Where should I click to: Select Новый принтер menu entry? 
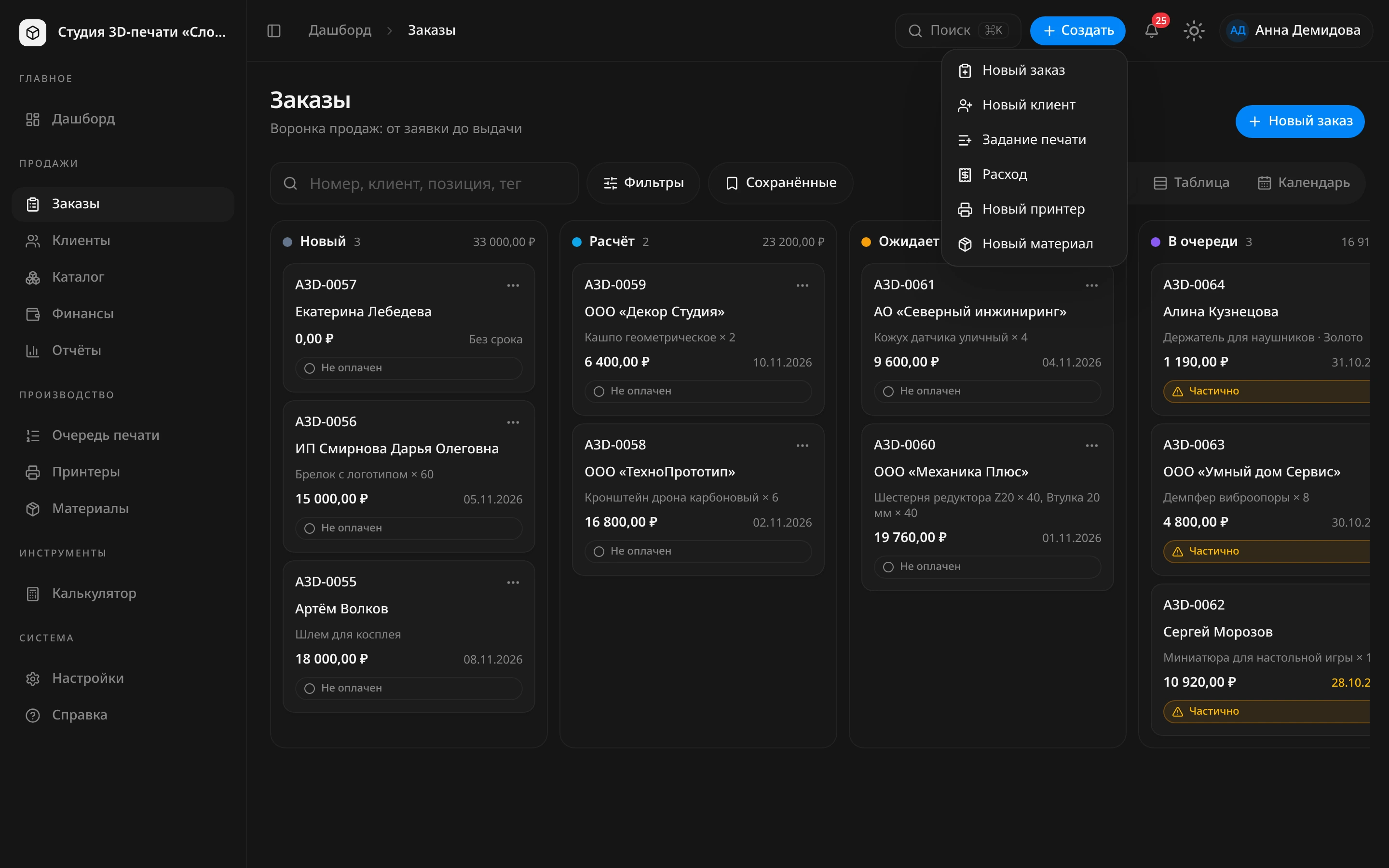click(1035, 210)
